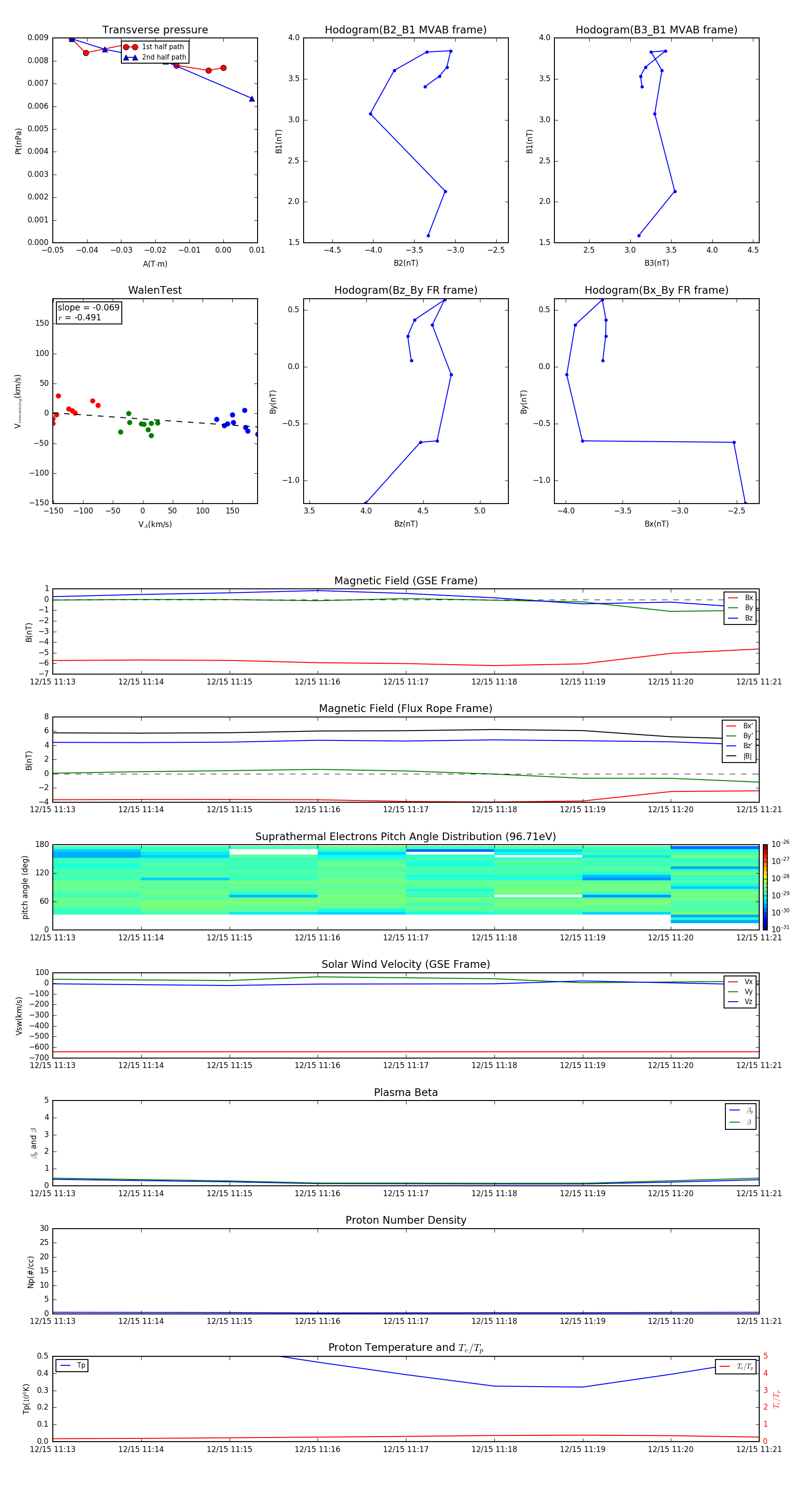Click the Suprathermal Electrons Pitch Angle Distribution title
This screenshot has width=812, height=1489.
(406, 837)
